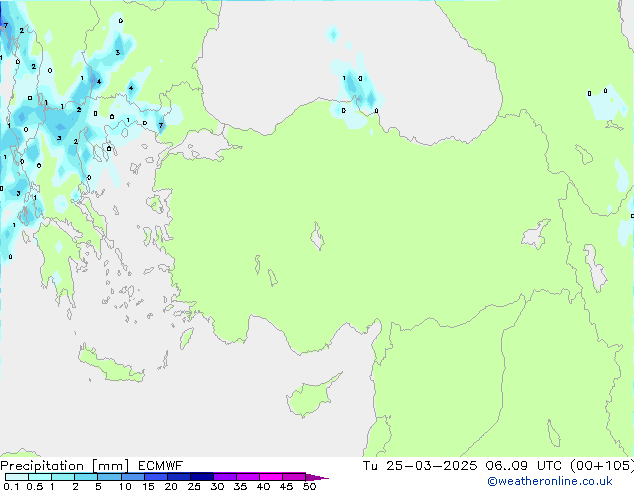Click the '06..09 UTC' time range
Screen dimensions: 634x490
(x=524, y=466)
